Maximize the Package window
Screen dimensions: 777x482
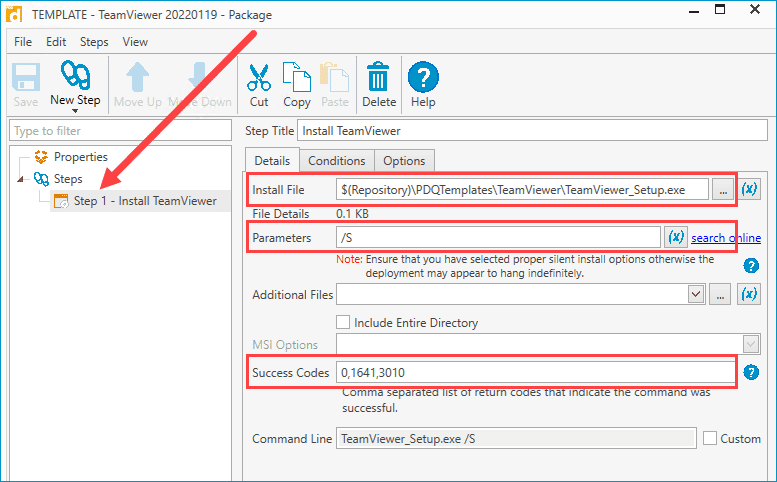click(x=720, y=9)
